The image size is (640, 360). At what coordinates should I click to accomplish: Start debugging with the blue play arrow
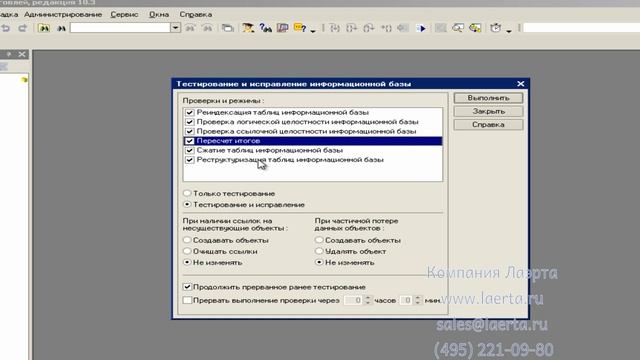(421, 28)
